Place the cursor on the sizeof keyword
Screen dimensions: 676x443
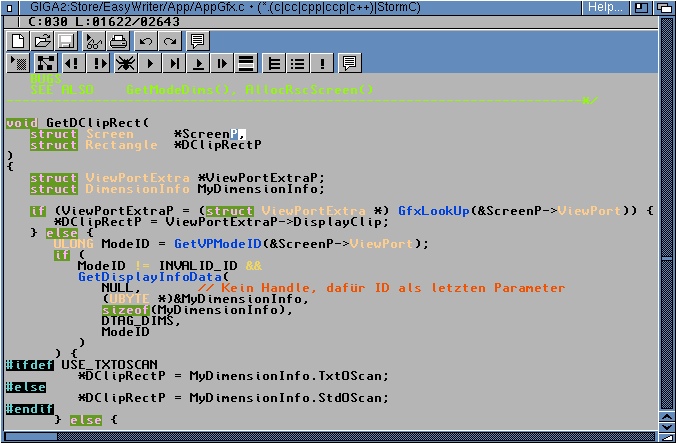point(125,310)
